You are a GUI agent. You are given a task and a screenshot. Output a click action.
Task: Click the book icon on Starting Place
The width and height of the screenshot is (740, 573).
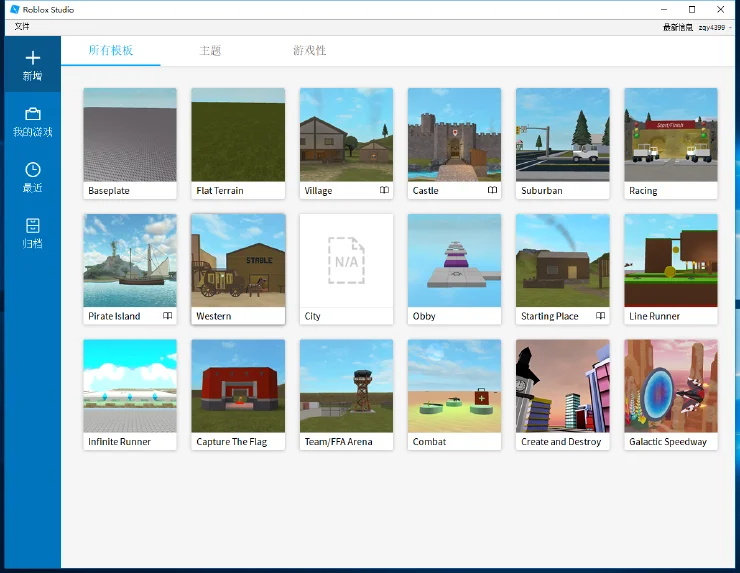(600, 316)
